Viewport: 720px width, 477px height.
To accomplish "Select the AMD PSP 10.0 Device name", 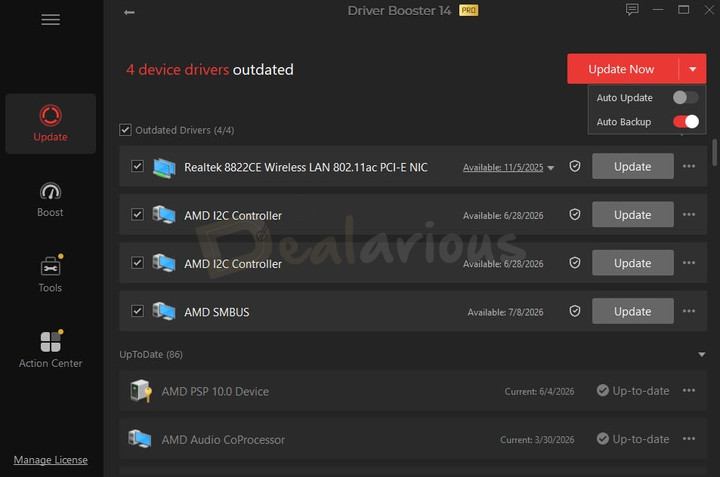I will point(215,391).
